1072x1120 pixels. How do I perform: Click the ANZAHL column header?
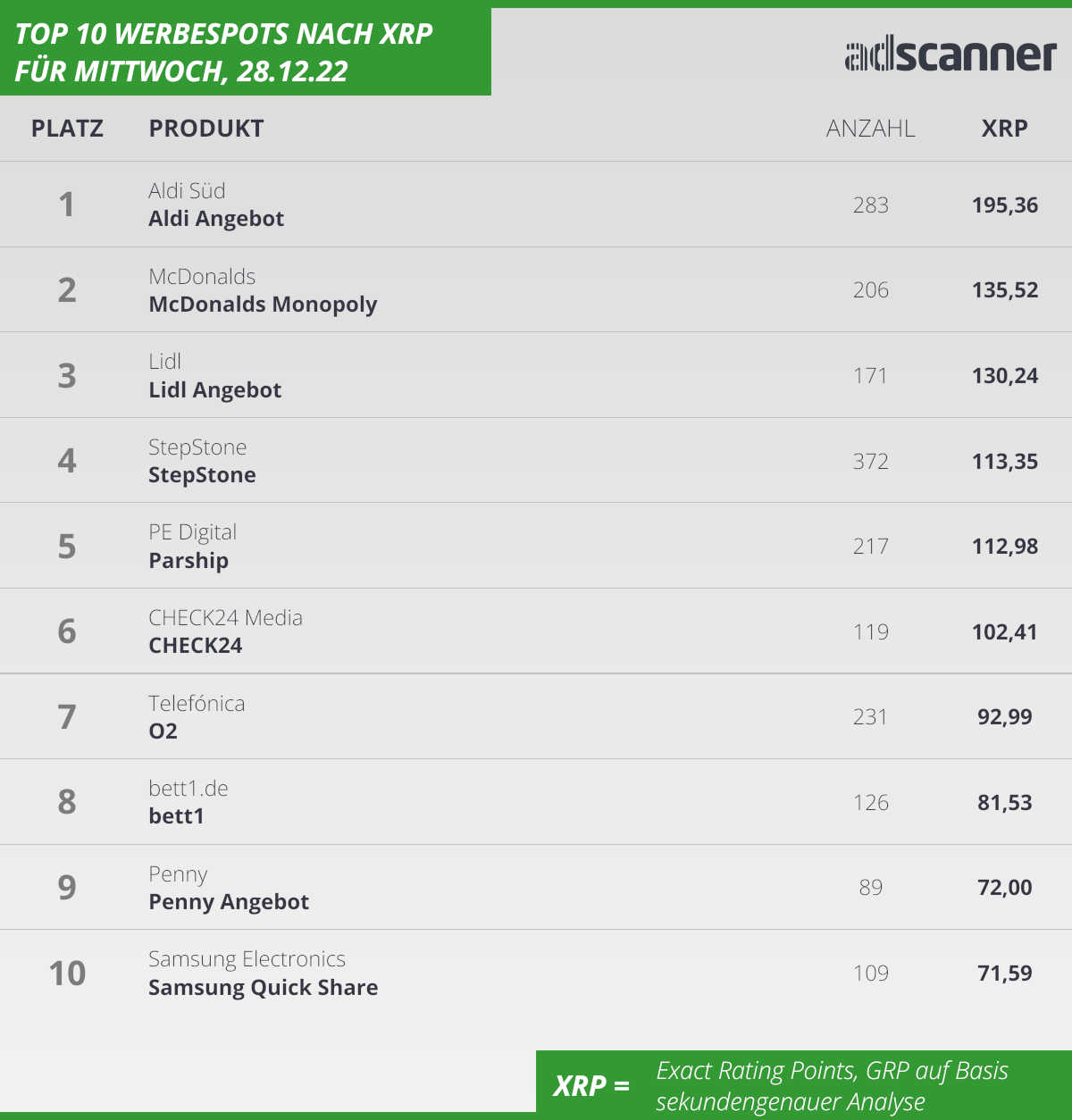pyautogui.click(x=871, y=129)
